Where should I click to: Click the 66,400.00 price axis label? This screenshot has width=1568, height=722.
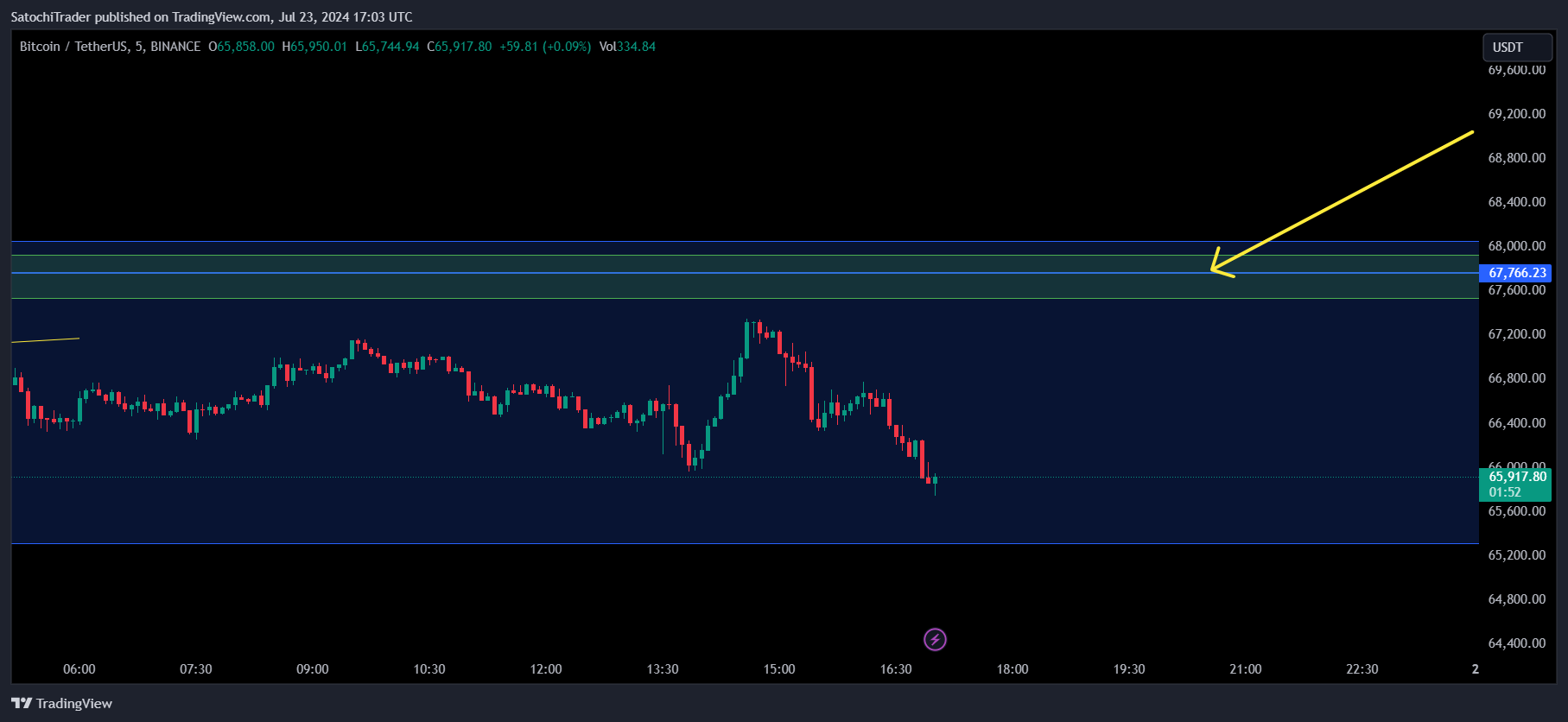point(1516,423)
